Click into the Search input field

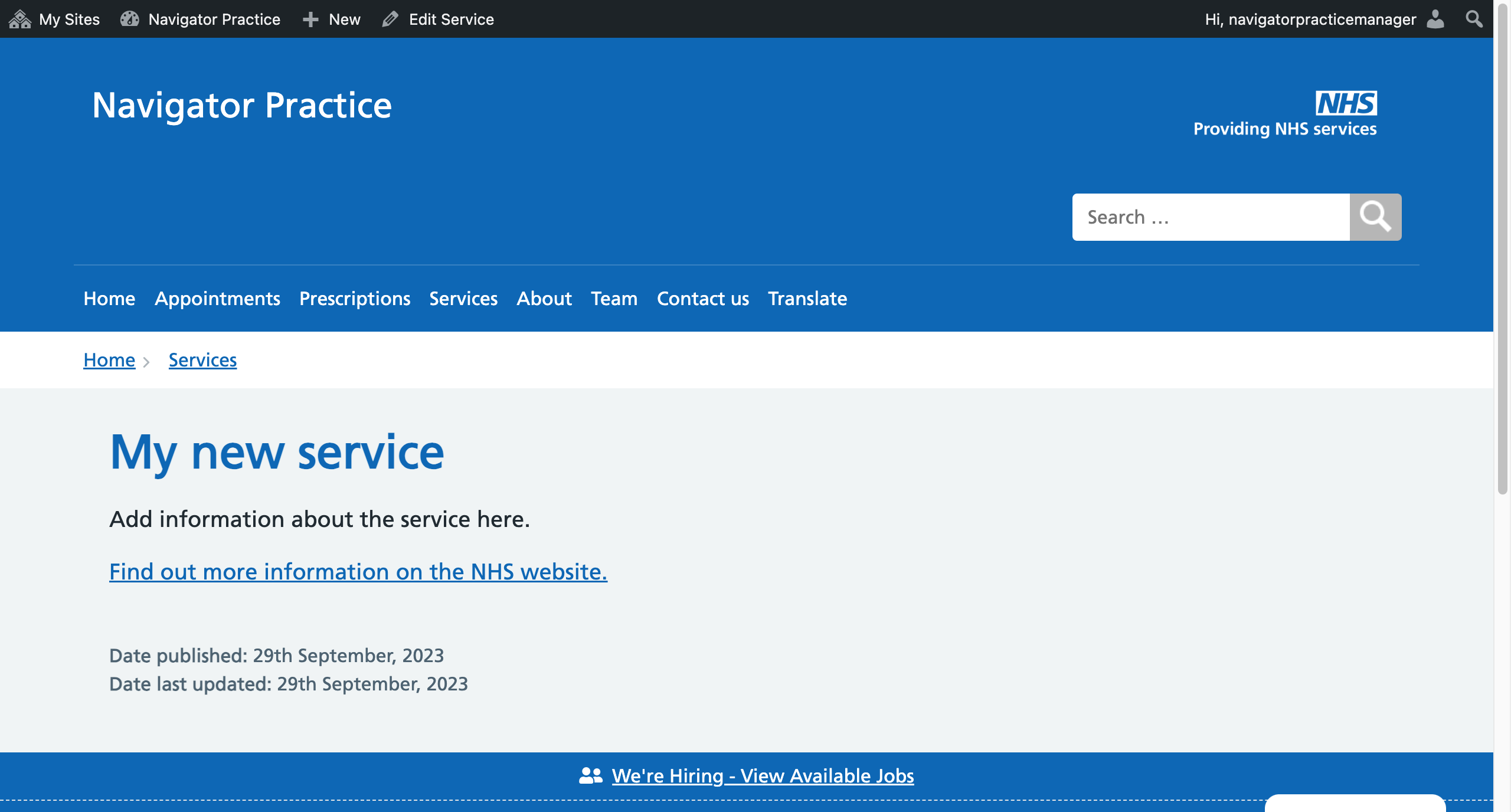(x=1211, y=217)
